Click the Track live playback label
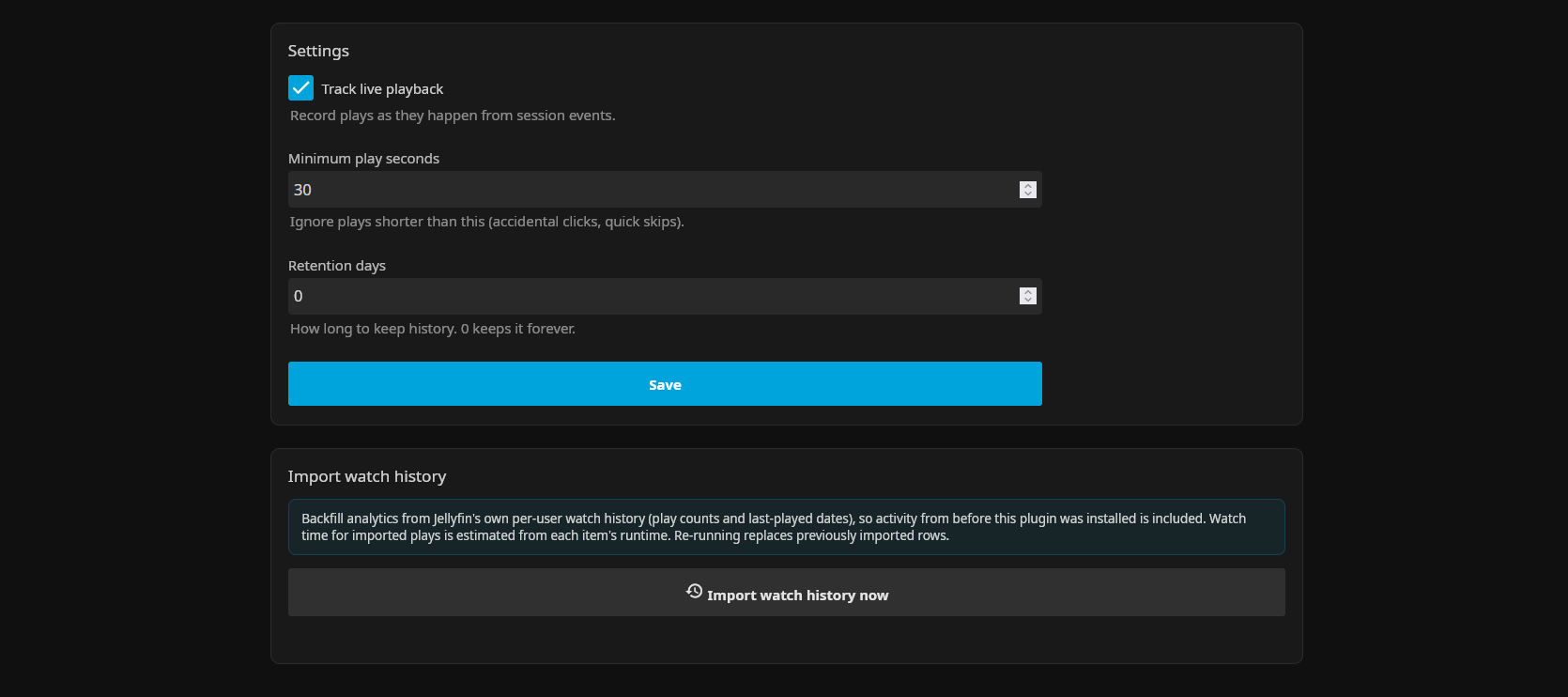1568x697 pixels. pyautogui.click(x=382, y=89)
